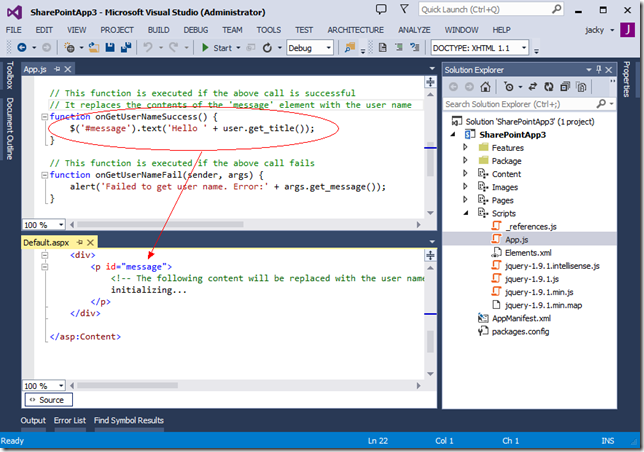Click the Open File toolbar icon

click(x=94, y=48)
